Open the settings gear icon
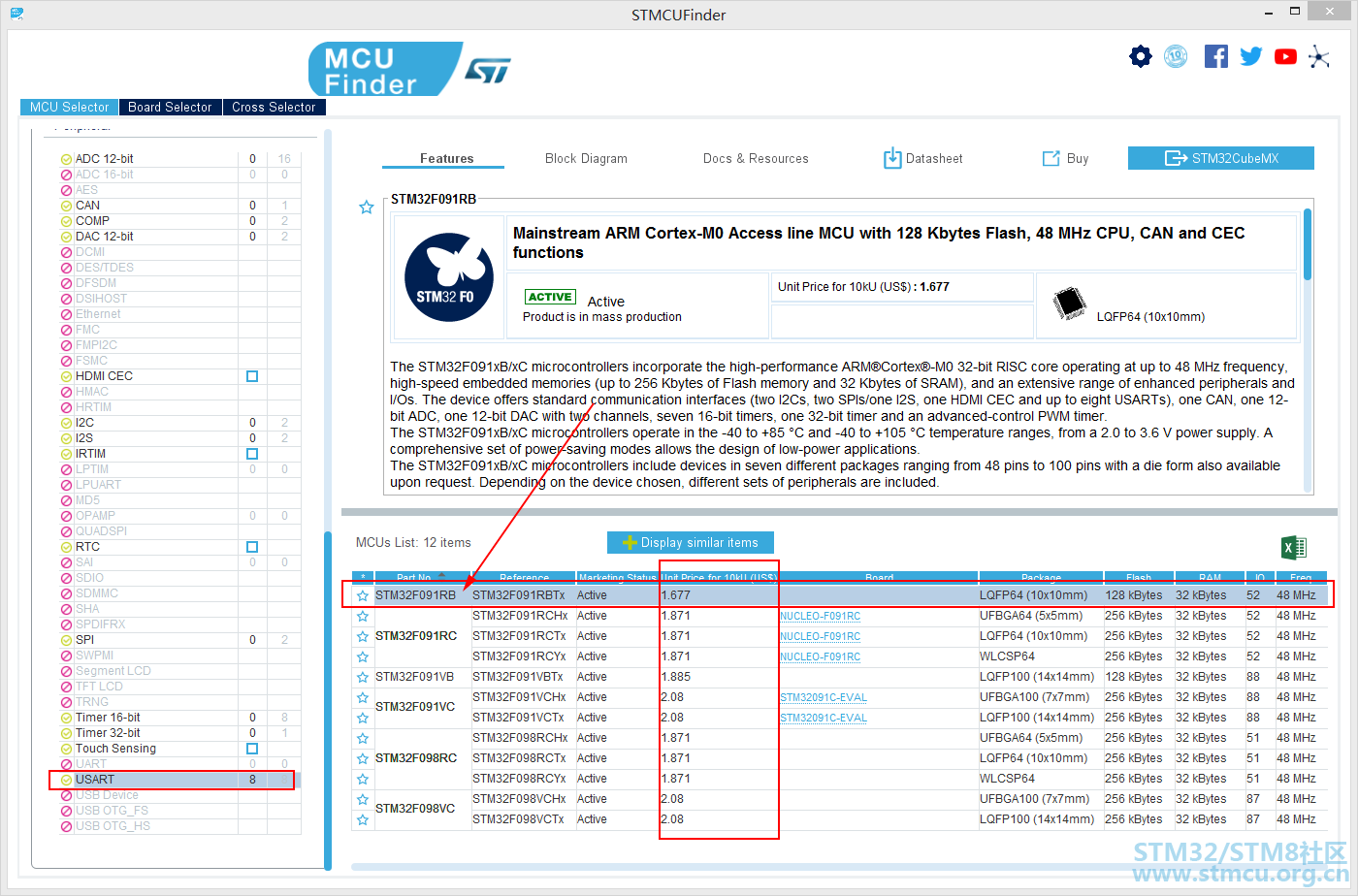This screenshot has width=1358, height=896. coord(1141,56)
